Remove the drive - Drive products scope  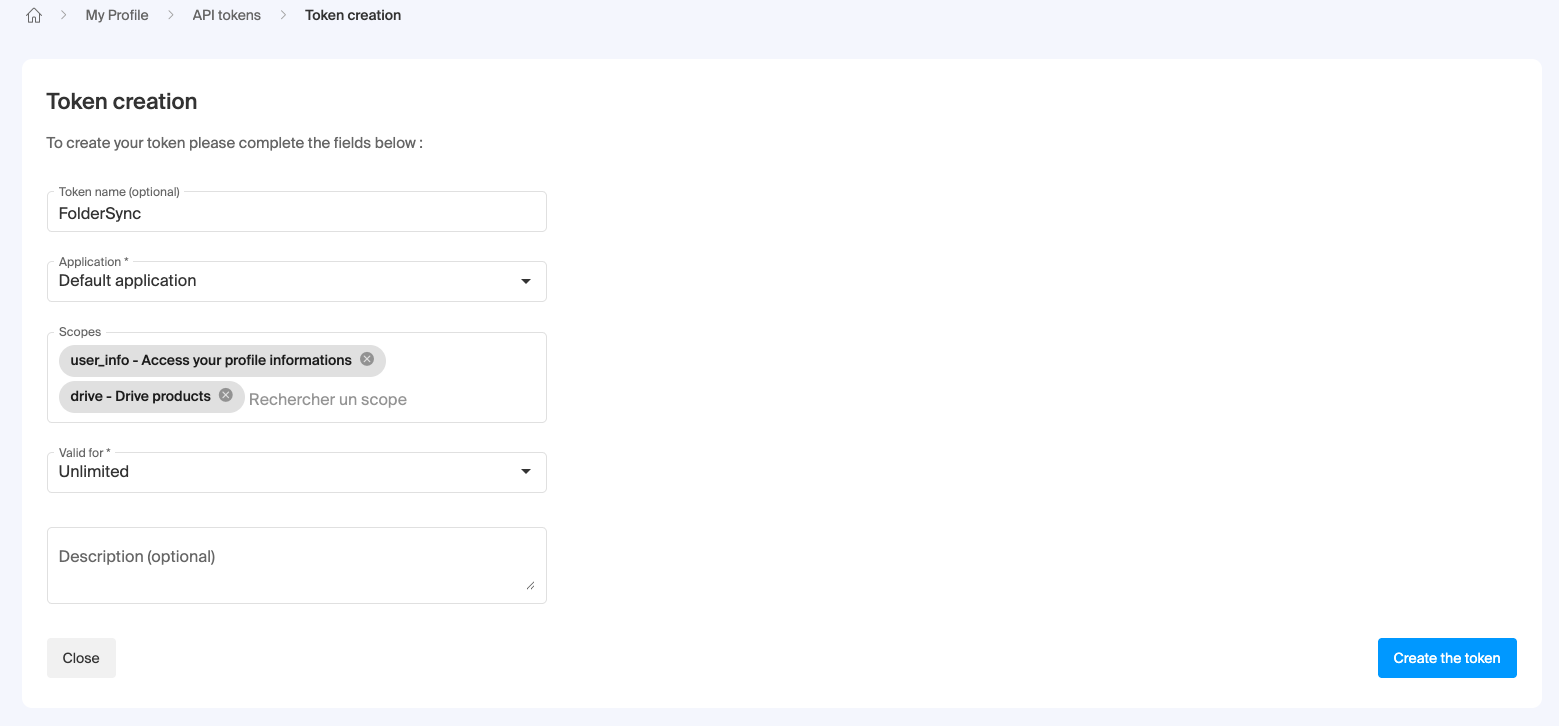(226, 396)
